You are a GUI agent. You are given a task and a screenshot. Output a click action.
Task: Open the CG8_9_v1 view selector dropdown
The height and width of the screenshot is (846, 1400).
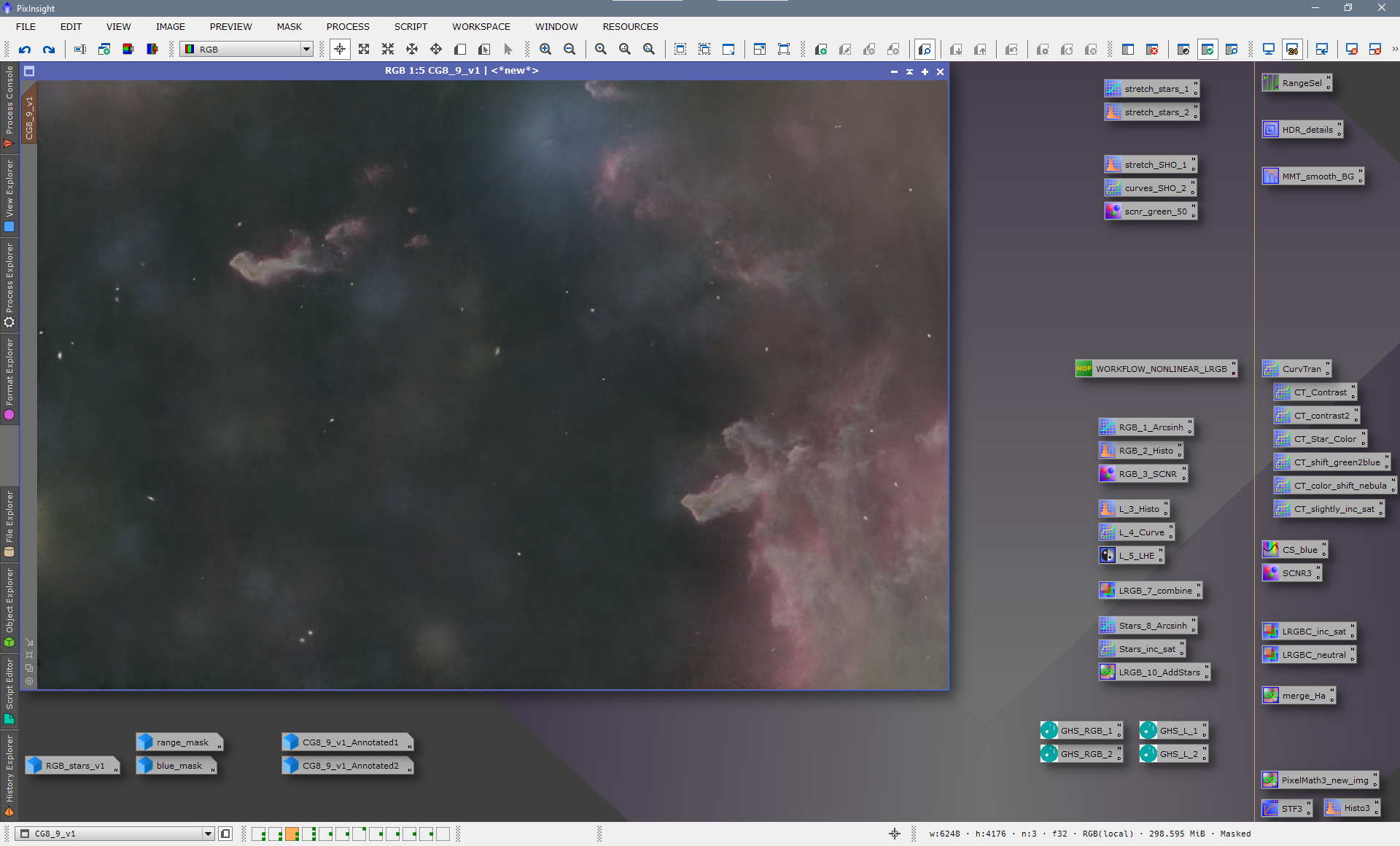click(x=114, y=834)
